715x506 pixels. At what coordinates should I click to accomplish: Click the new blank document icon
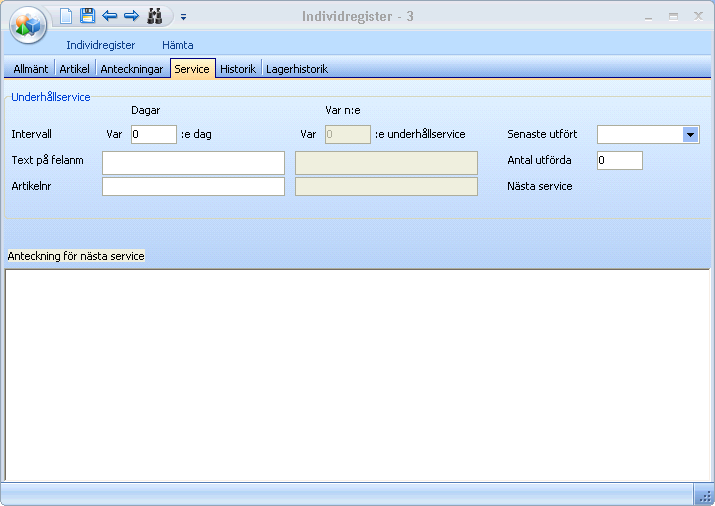(66, 16)
